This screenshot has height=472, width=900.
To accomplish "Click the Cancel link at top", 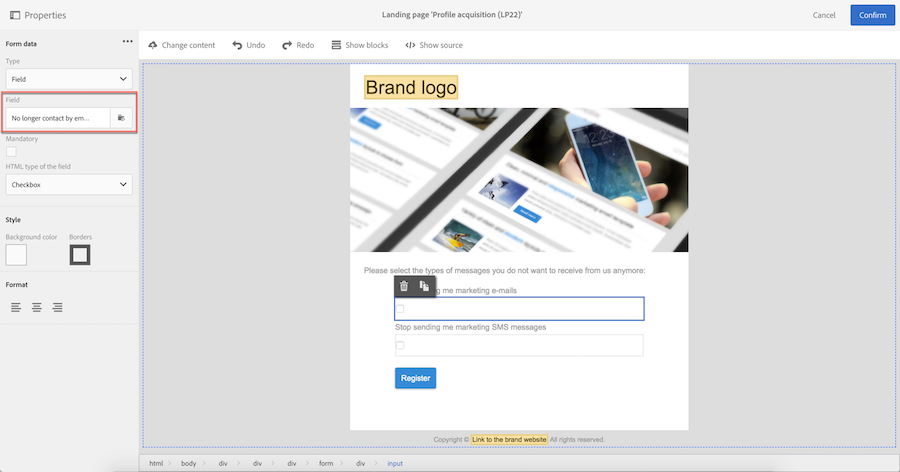I will click(x=824, y=16).
